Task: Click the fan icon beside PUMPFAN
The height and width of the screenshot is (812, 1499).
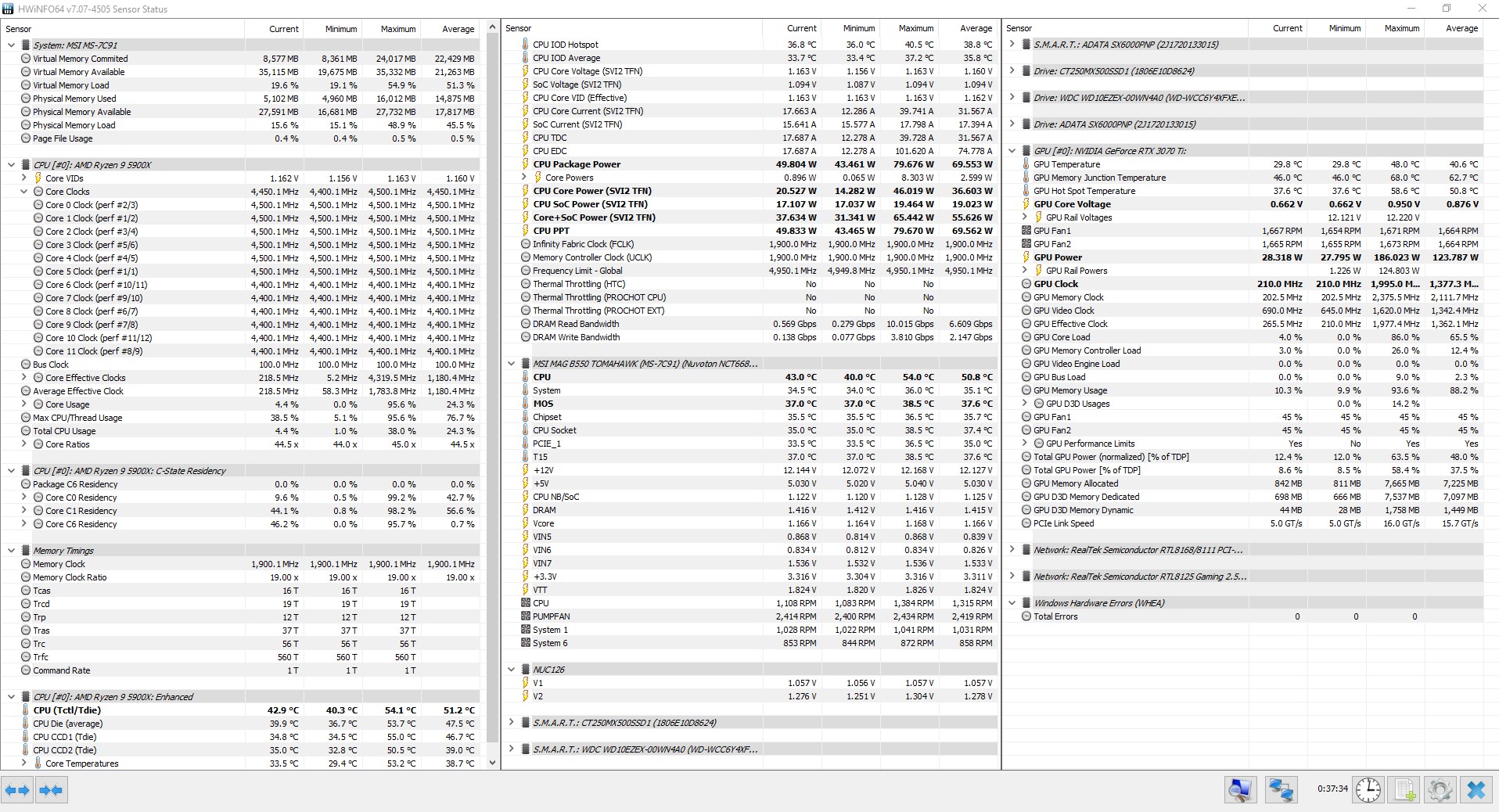Action: tap(526, 616)
